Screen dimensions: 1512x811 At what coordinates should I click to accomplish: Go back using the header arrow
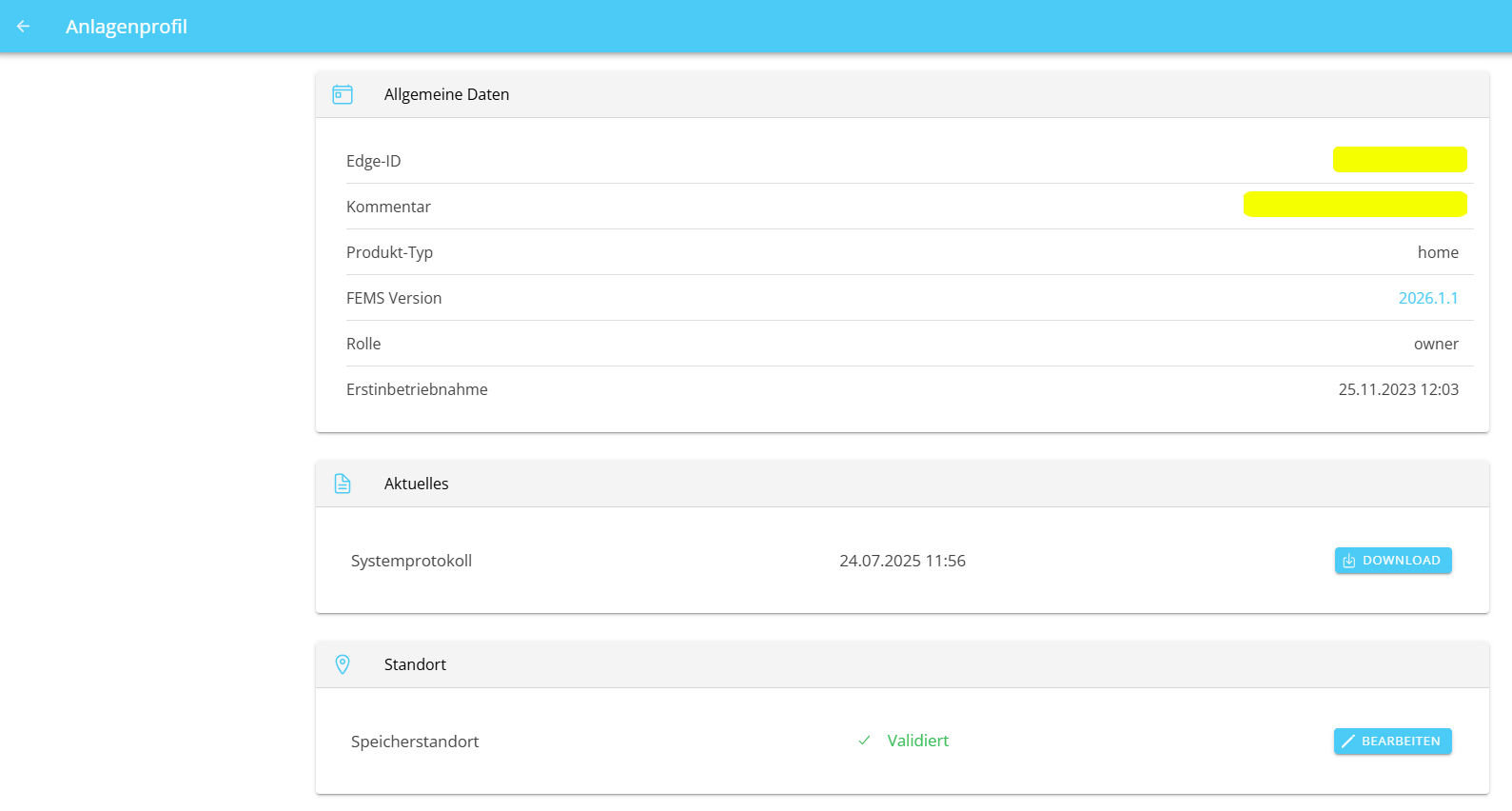tap(24, 27)
